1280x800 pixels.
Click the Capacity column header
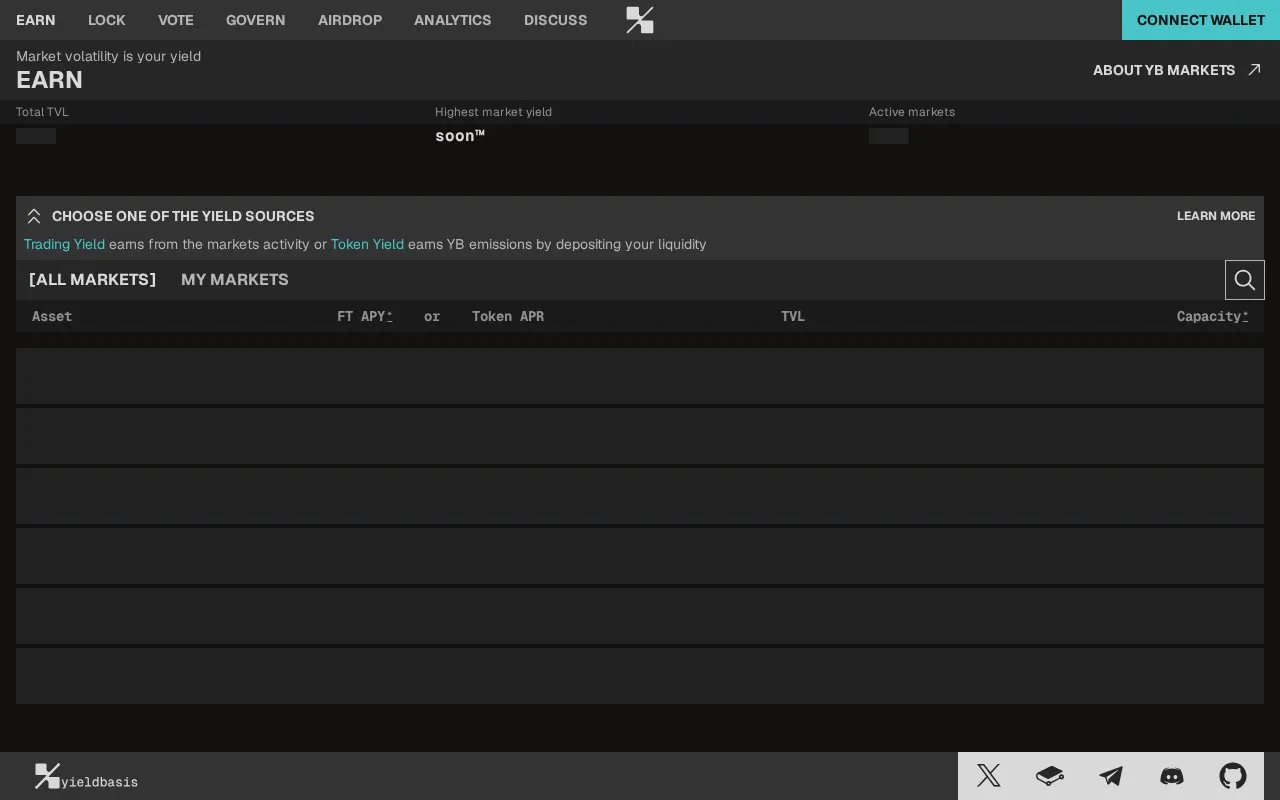(x=1212, y=316)
